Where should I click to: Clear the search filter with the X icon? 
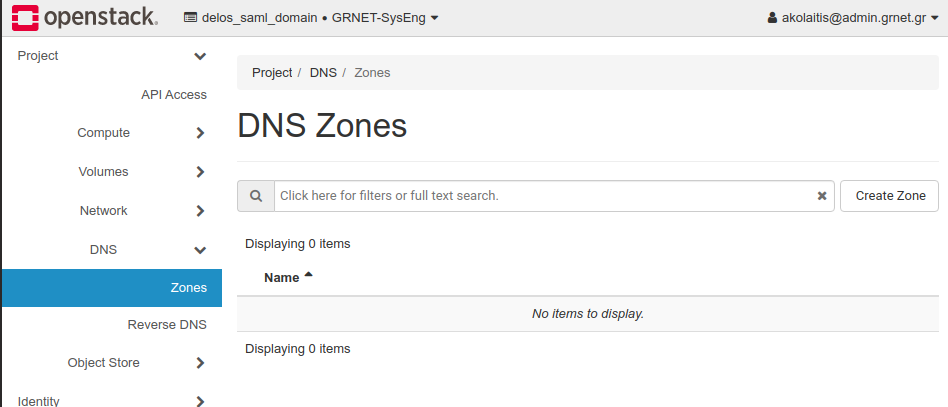[822, 196]
